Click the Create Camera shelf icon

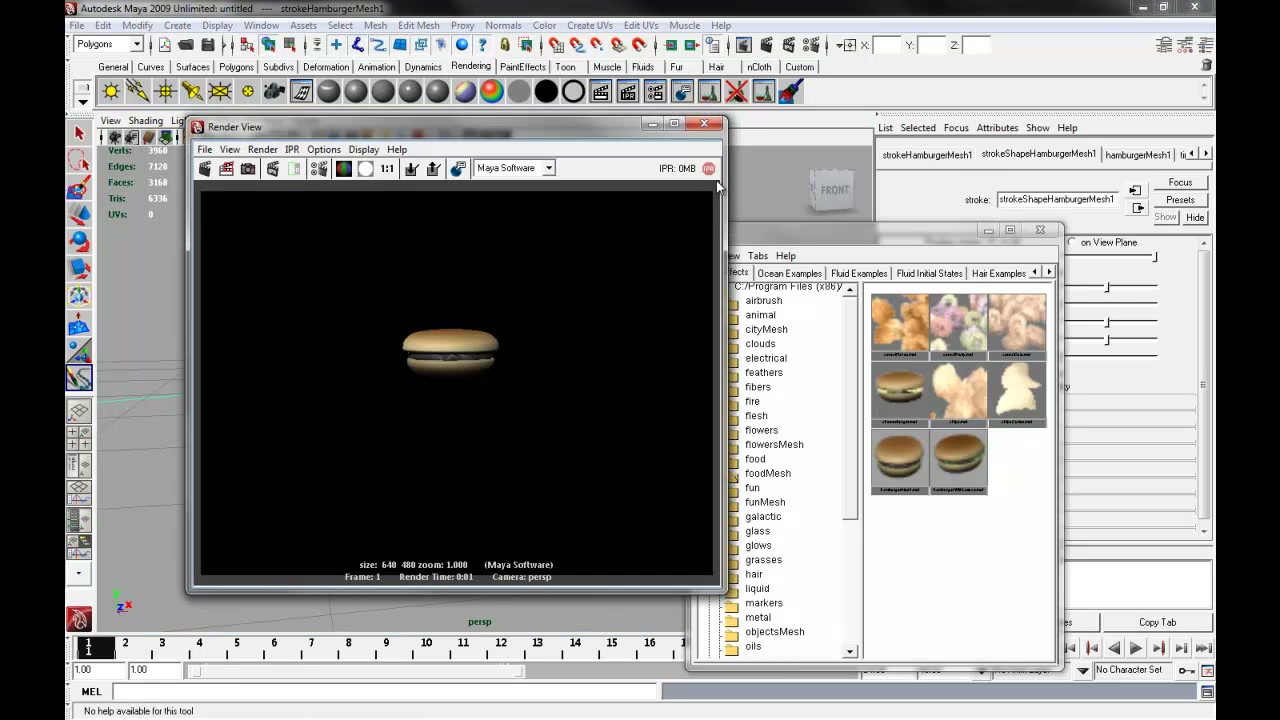click(x=274, y=92)
